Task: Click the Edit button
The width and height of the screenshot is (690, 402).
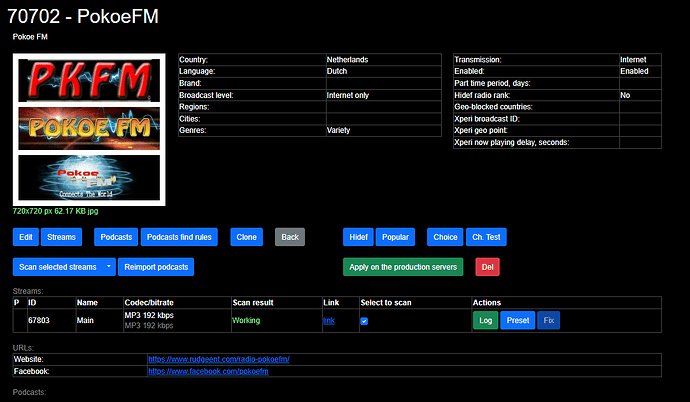Action: tap(26, 237)
